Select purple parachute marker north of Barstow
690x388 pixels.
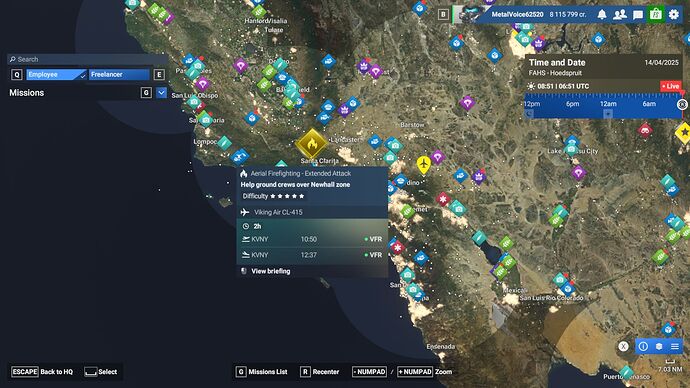467,103
